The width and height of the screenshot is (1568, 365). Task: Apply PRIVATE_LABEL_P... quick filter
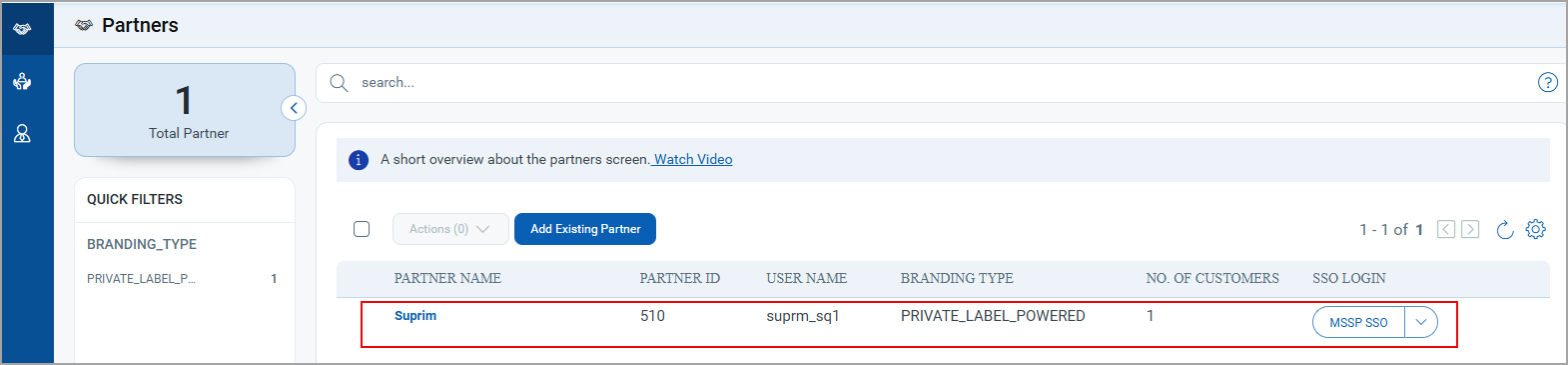pos(182,279)
